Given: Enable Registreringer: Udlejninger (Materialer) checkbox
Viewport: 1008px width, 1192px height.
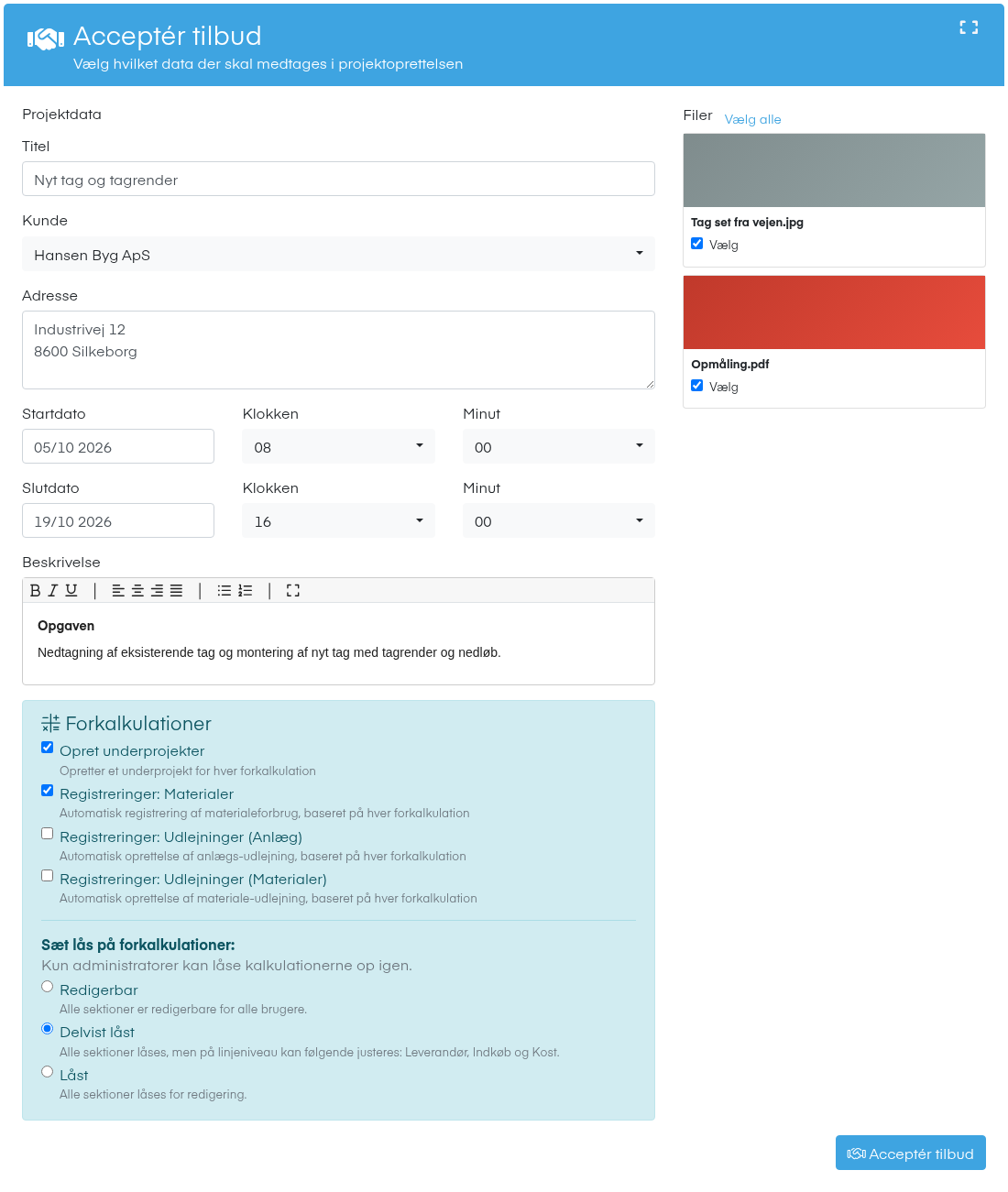Looking at the screenshot, I should 48,876.
